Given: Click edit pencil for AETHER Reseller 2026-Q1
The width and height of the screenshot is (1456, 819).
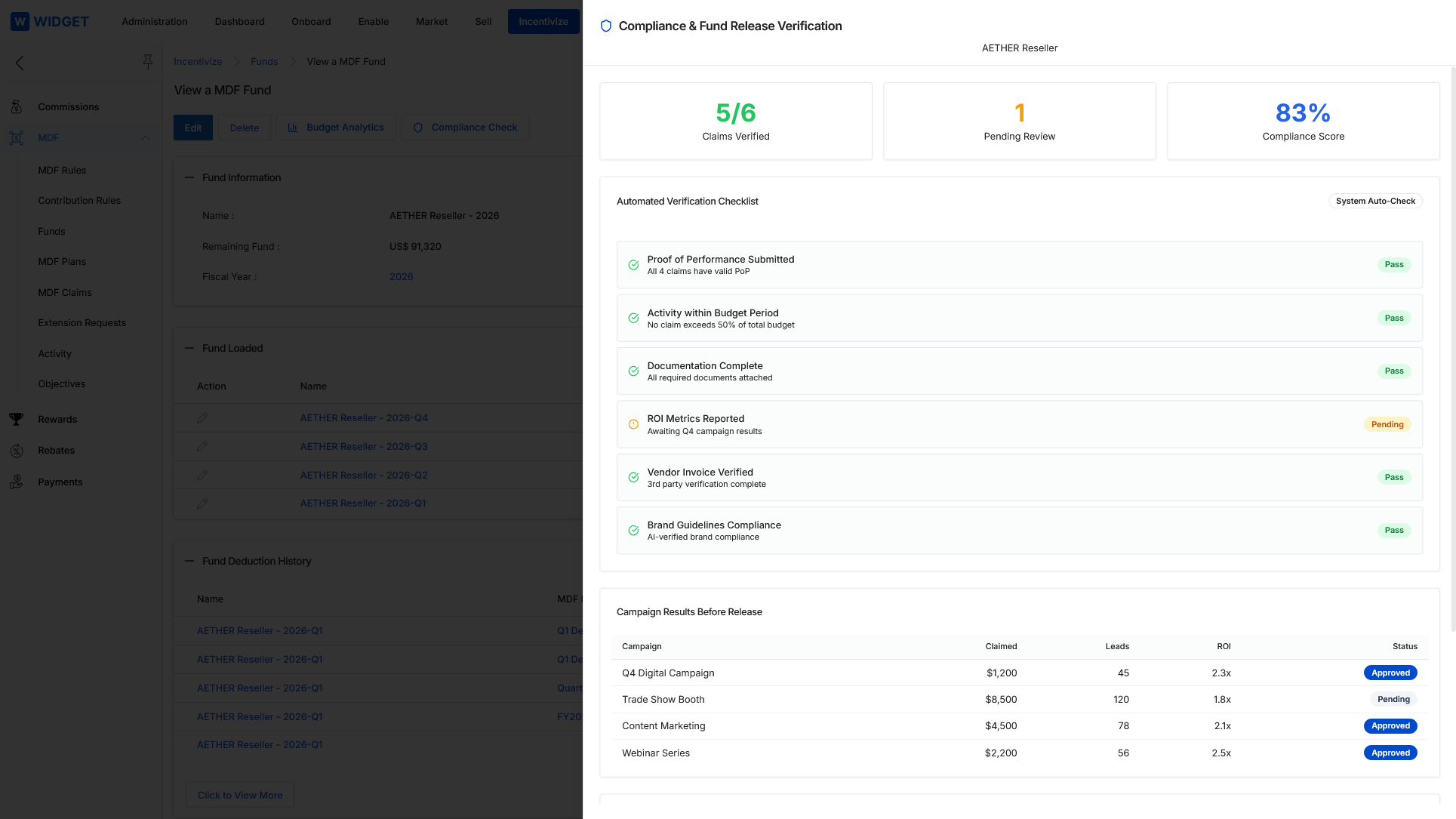Looking at the screenshot, I should point(202,503).
